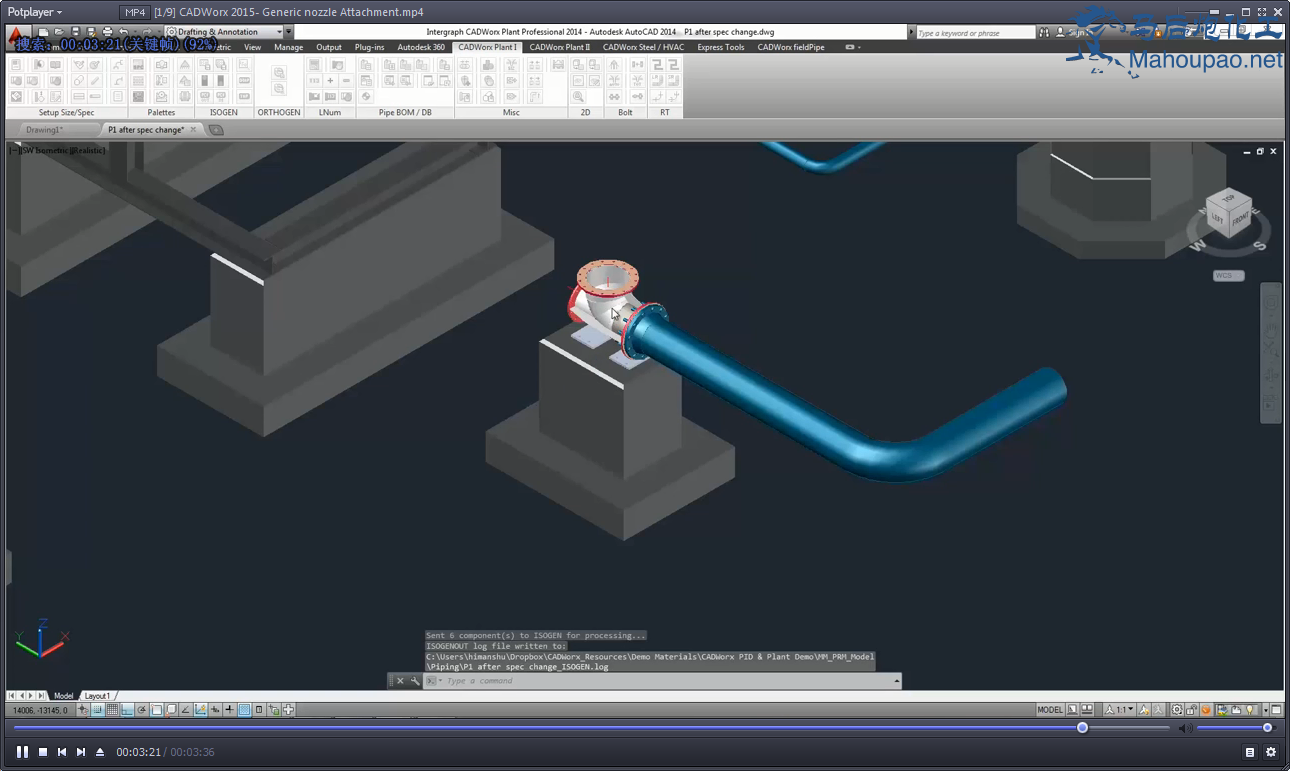Skip to previous file in playlist

62,752
